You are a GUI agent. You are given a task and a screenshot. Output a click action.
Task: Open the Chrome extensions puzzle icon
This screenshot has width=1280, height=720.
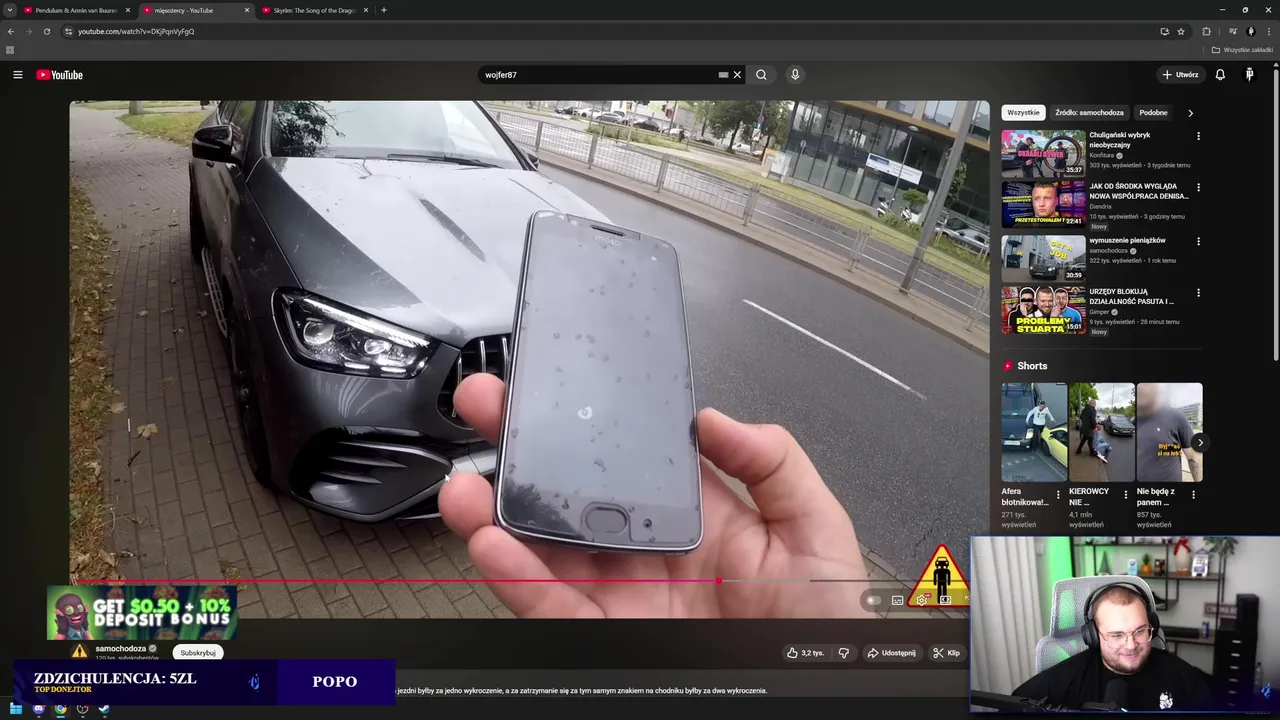point(1206,31)
